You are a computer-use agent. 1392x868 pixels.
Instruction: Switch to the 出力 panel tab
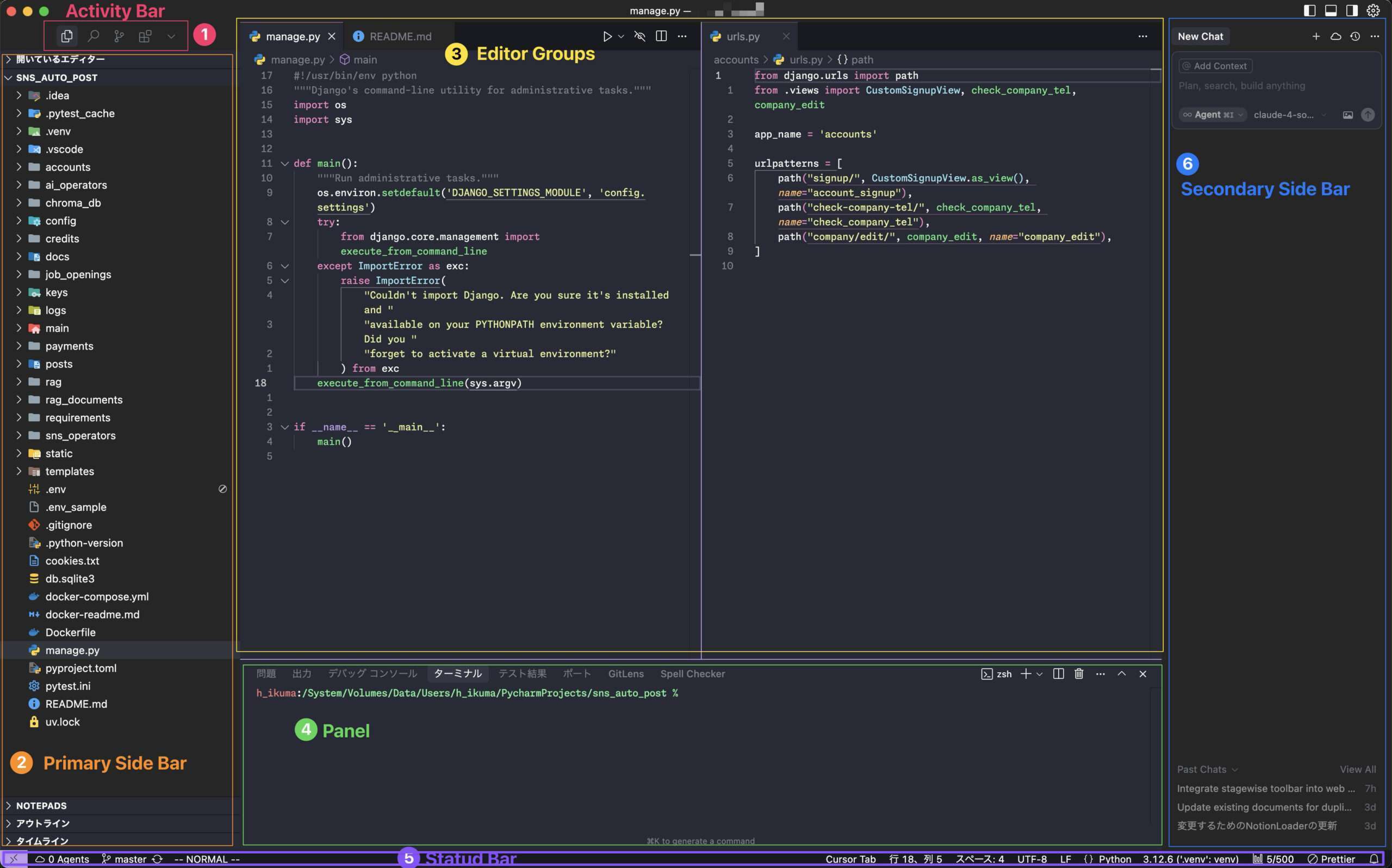click(x=301, y=674)
